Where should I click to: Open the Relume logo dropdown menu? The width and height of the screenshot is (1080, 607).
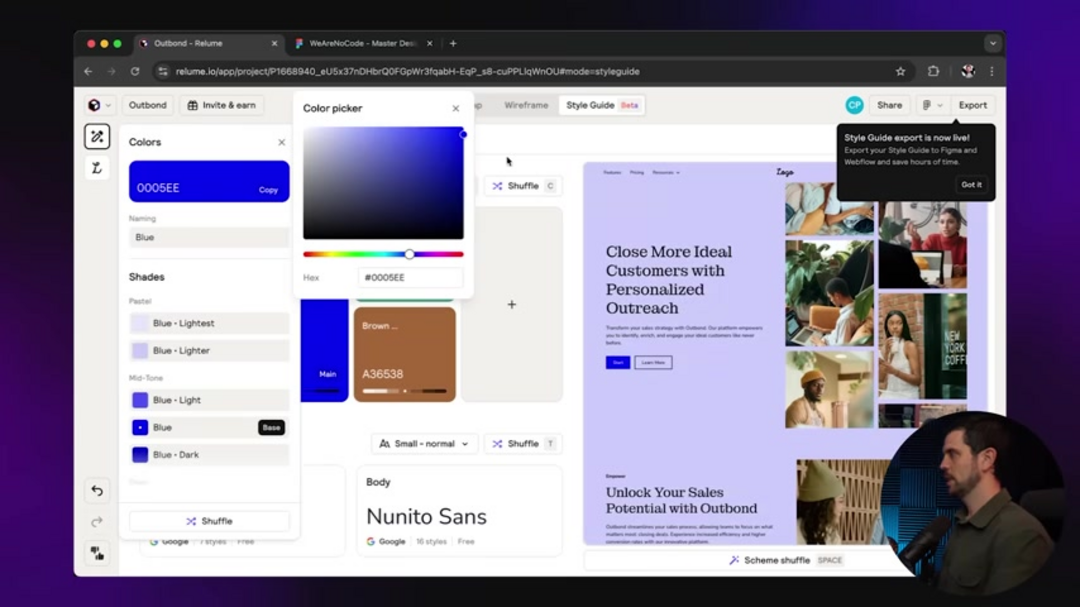(99, 105)
